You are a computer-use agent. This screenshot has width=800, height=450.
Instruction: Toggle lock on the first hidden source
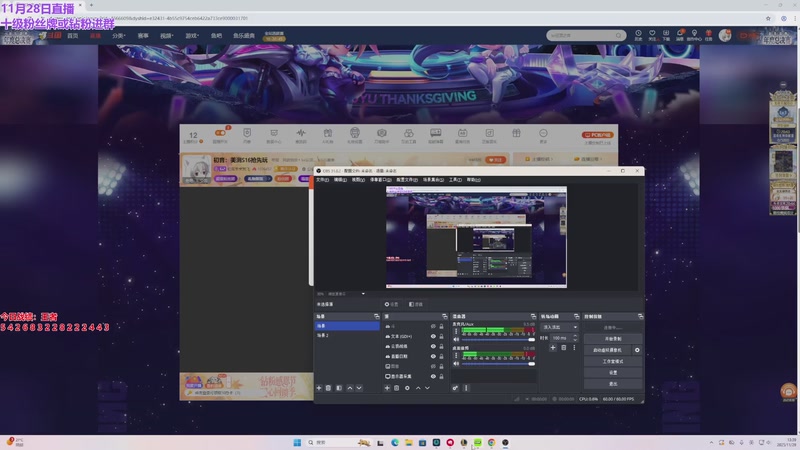point(442,327)
